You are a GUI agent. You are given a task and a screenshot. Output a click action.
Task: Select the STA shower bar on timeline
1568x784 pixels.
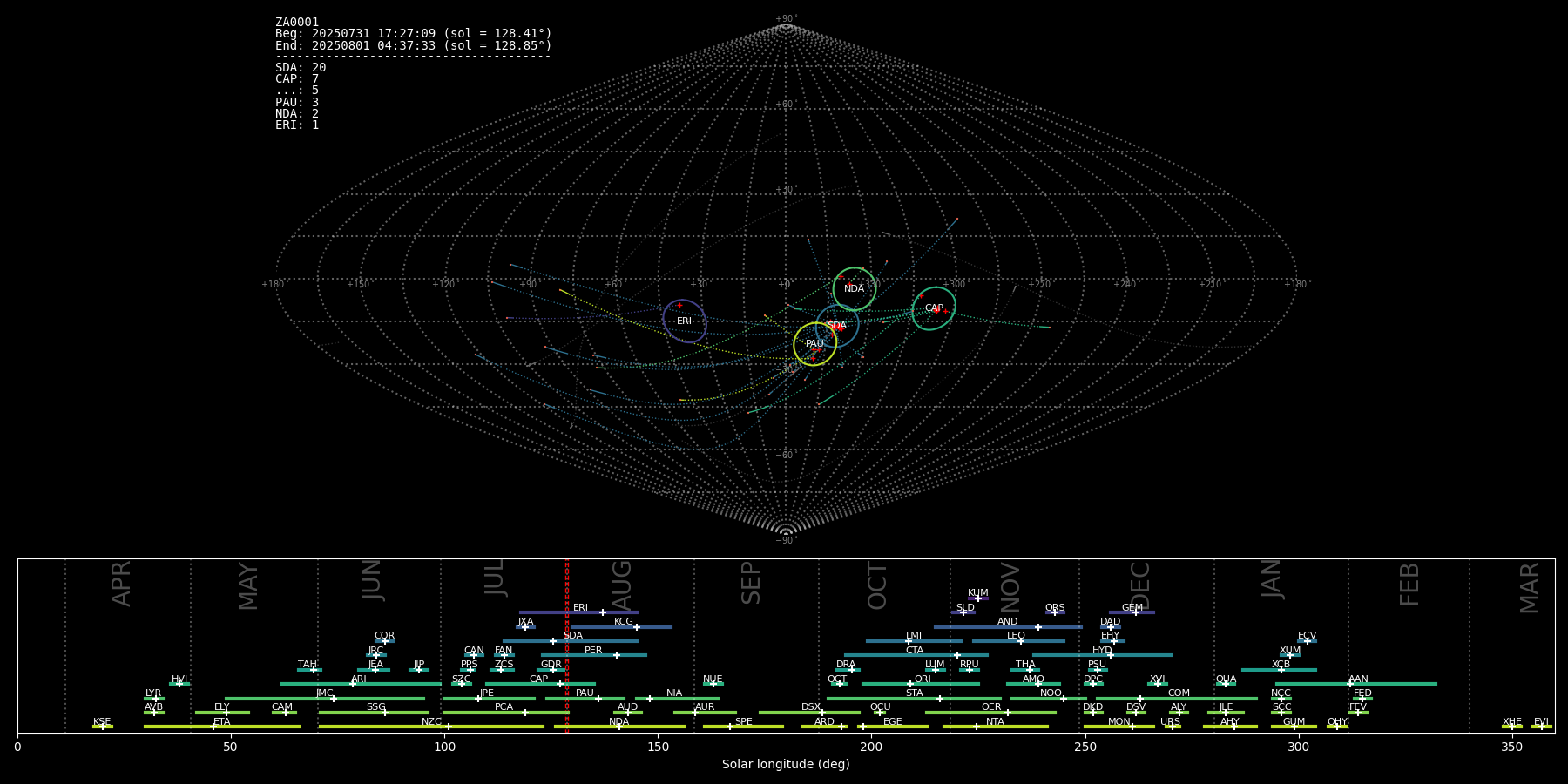914,698
